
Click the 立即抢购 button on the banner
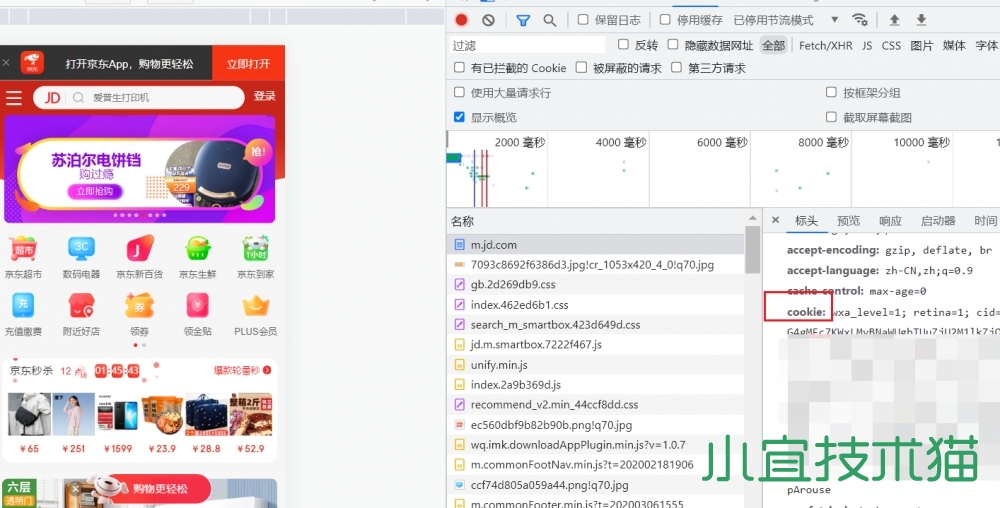[x=95, y=191]
